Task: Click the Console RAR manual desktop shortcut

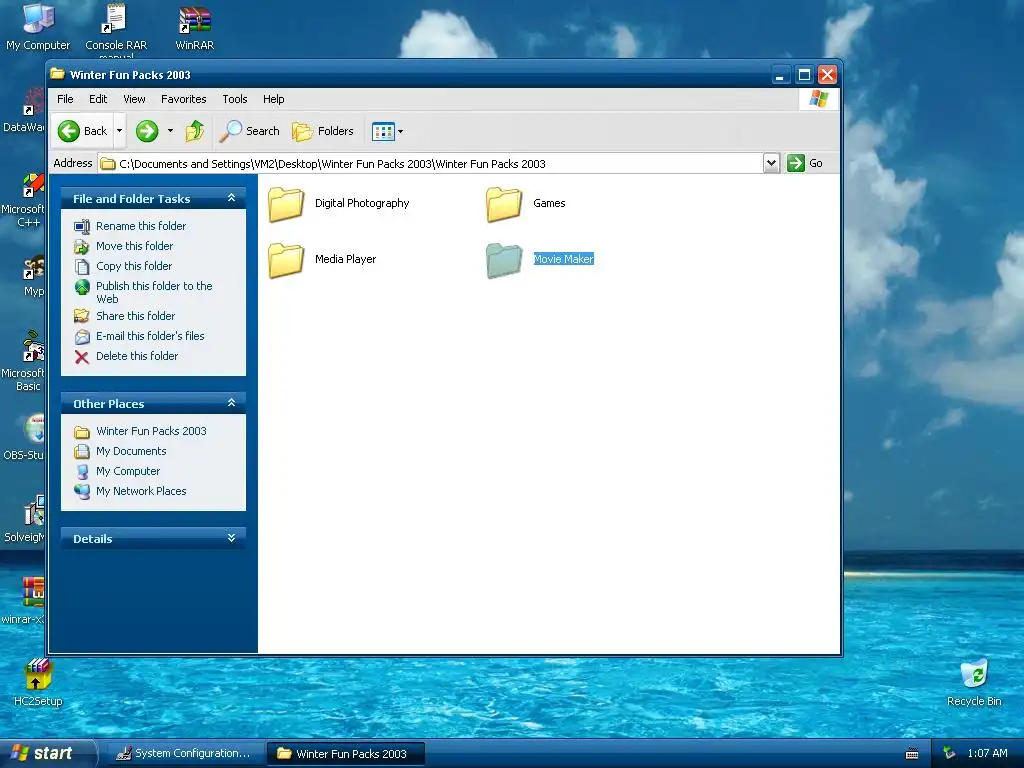Action: pos(116,30)
